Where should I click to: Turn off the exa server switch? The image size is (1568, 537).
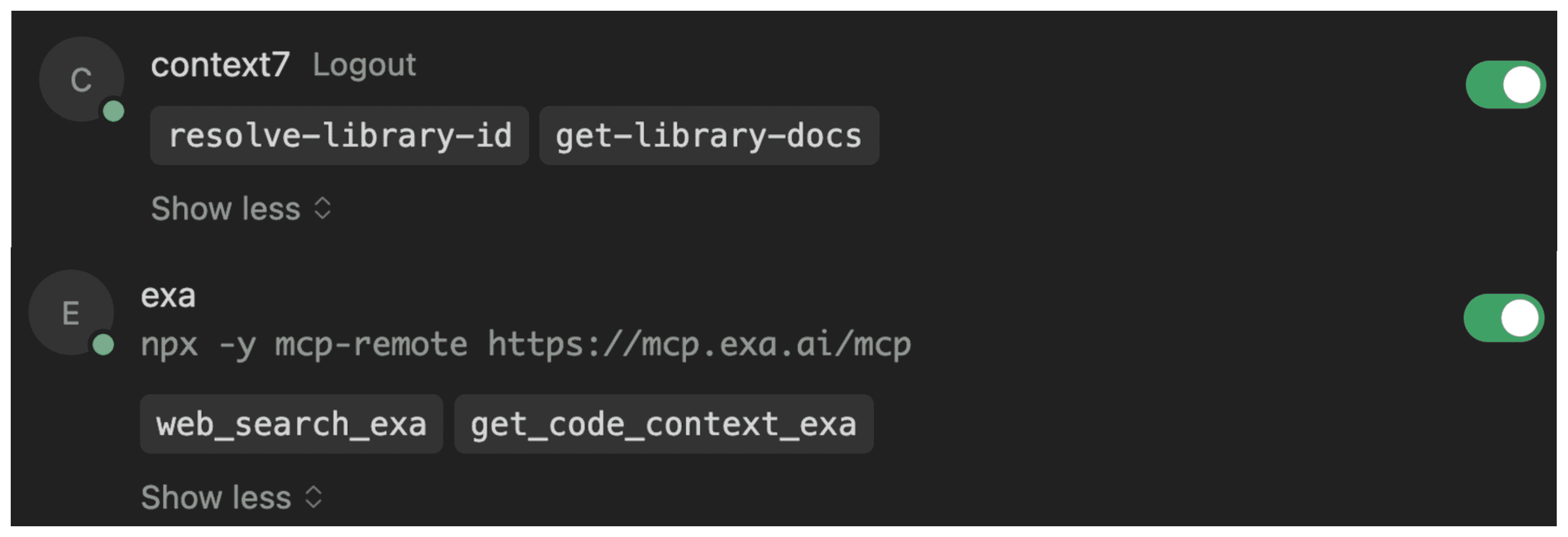click(1503, 318)
